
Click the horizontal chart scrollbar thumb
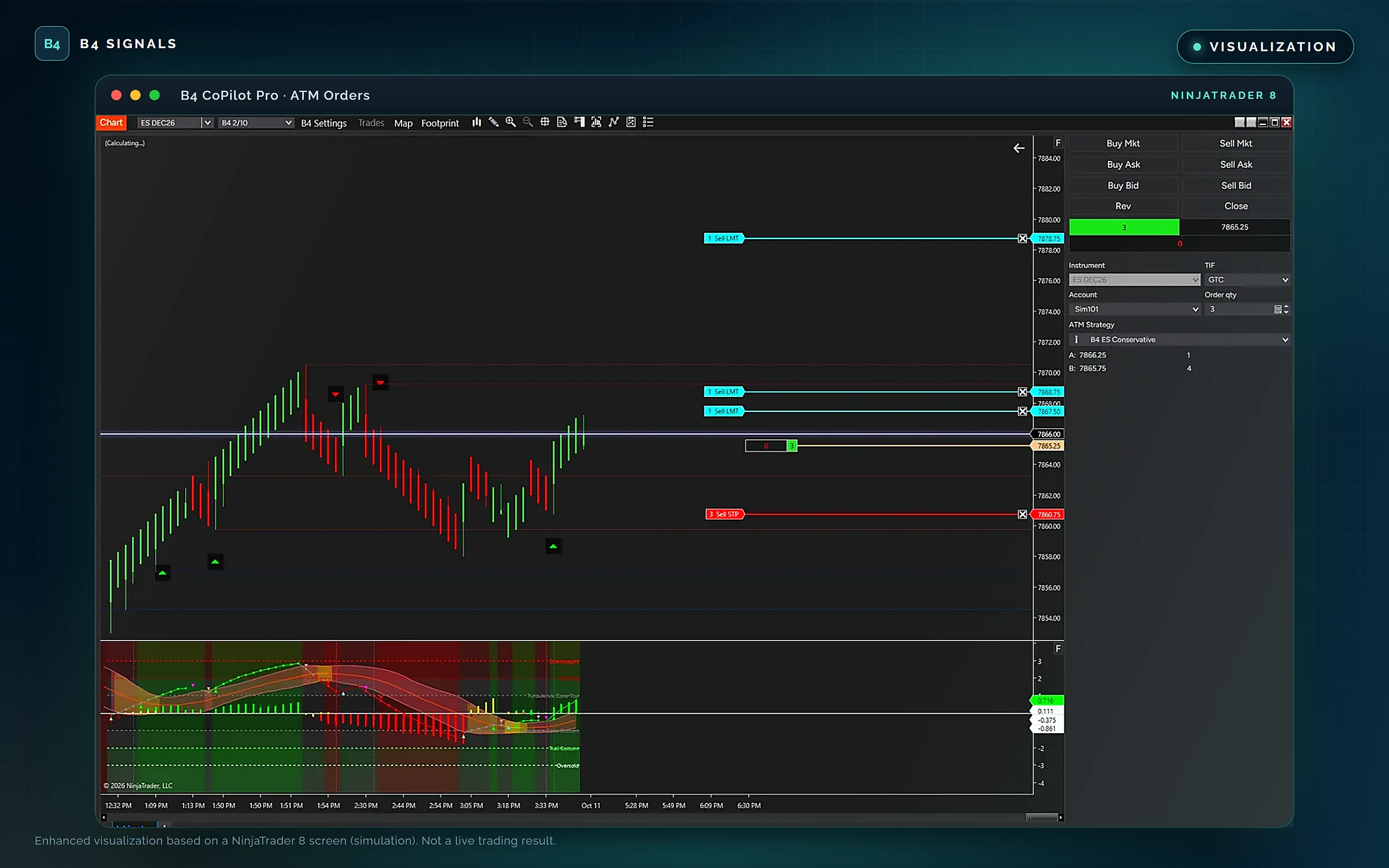coord(1041,818)
